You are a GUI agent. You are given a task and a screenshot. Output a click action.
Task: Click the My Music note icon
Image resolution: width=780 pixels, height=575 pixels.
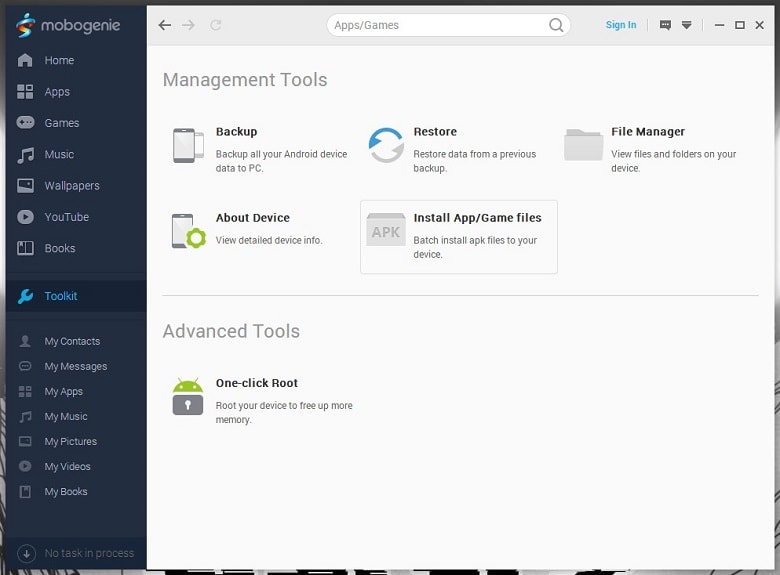click(x=25, y=416)
